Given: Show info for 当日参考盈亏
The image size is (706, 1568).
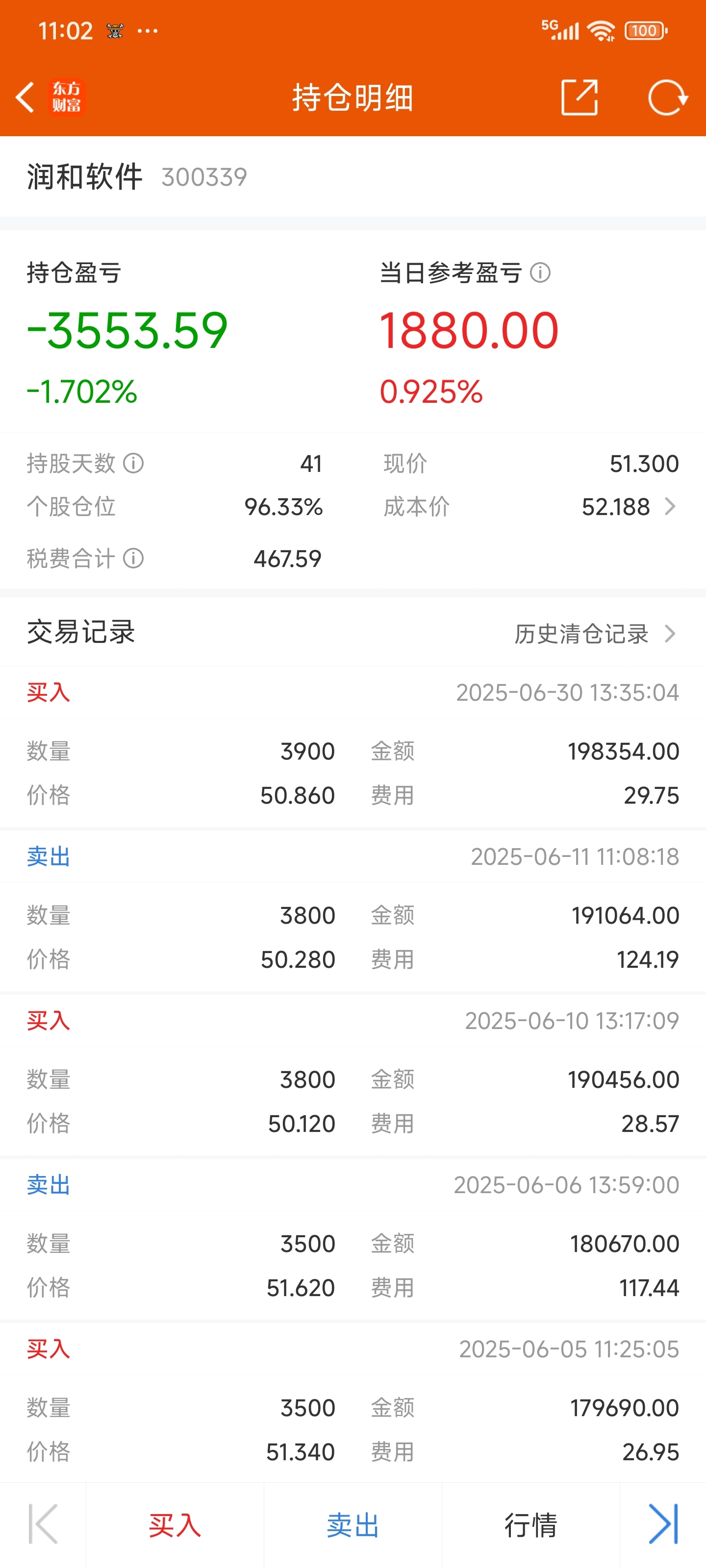Looking at the screenshot, I should click(540, 273).
